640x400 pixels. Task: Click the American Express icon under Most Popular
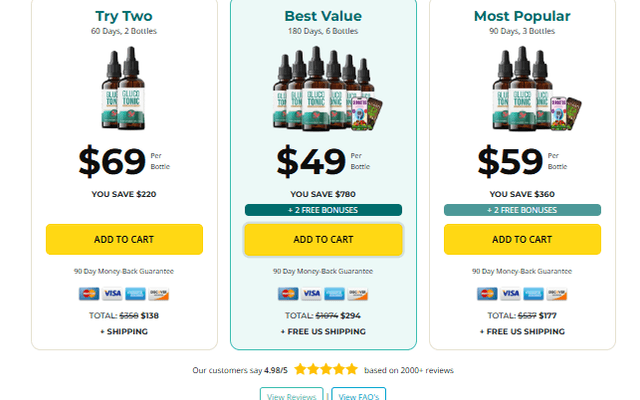pyautogui.click(x=534, y=294)
